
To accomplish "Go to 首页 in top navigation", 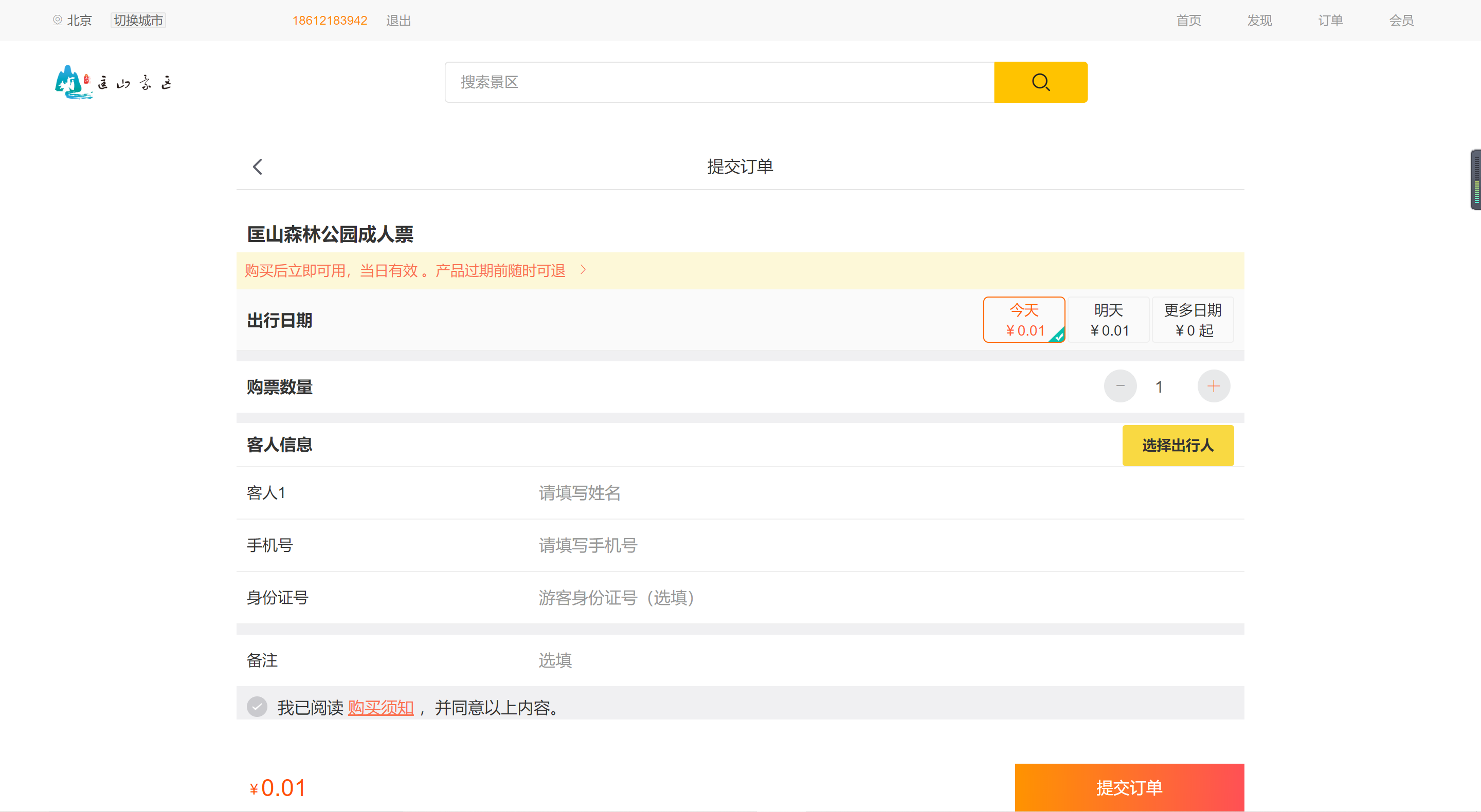I will (1188, 20).
